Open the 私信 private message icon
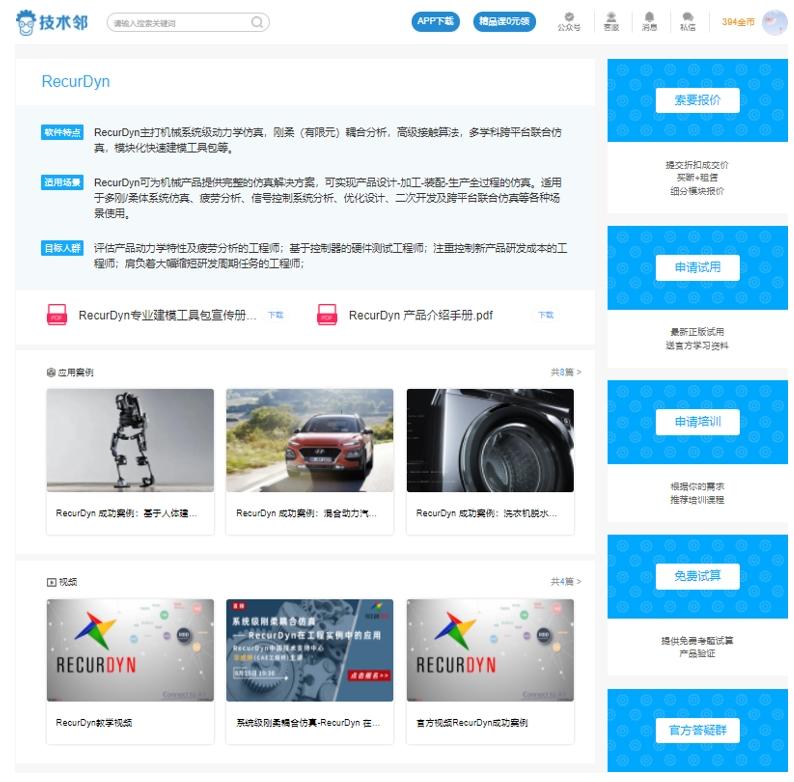 (687, 22)
